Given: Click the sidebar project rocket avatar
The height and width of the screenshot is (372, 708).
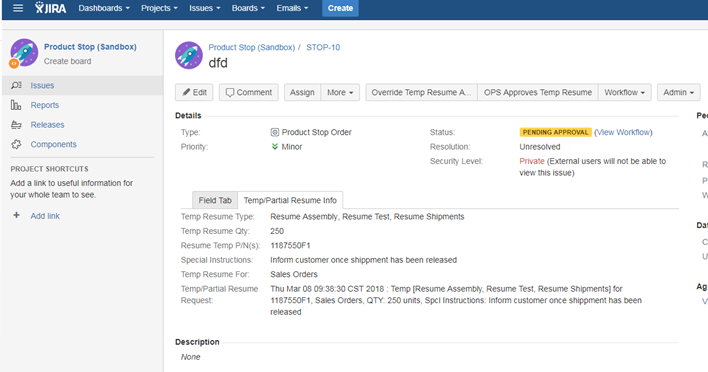Looking at the screenshot, I should [x=23, y=53].
